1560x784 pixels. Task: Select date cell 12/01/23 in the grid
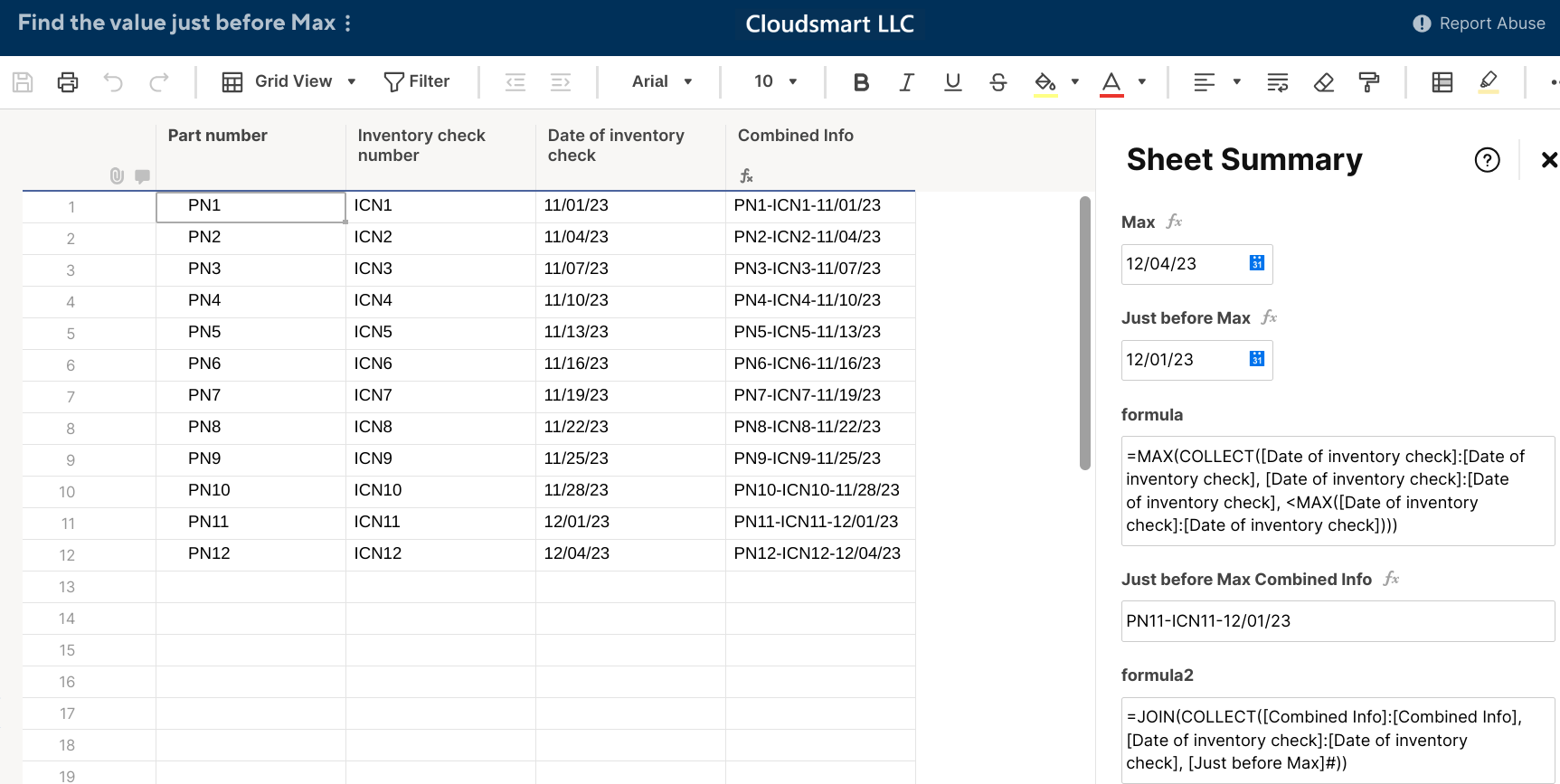(x=630, y=523)
